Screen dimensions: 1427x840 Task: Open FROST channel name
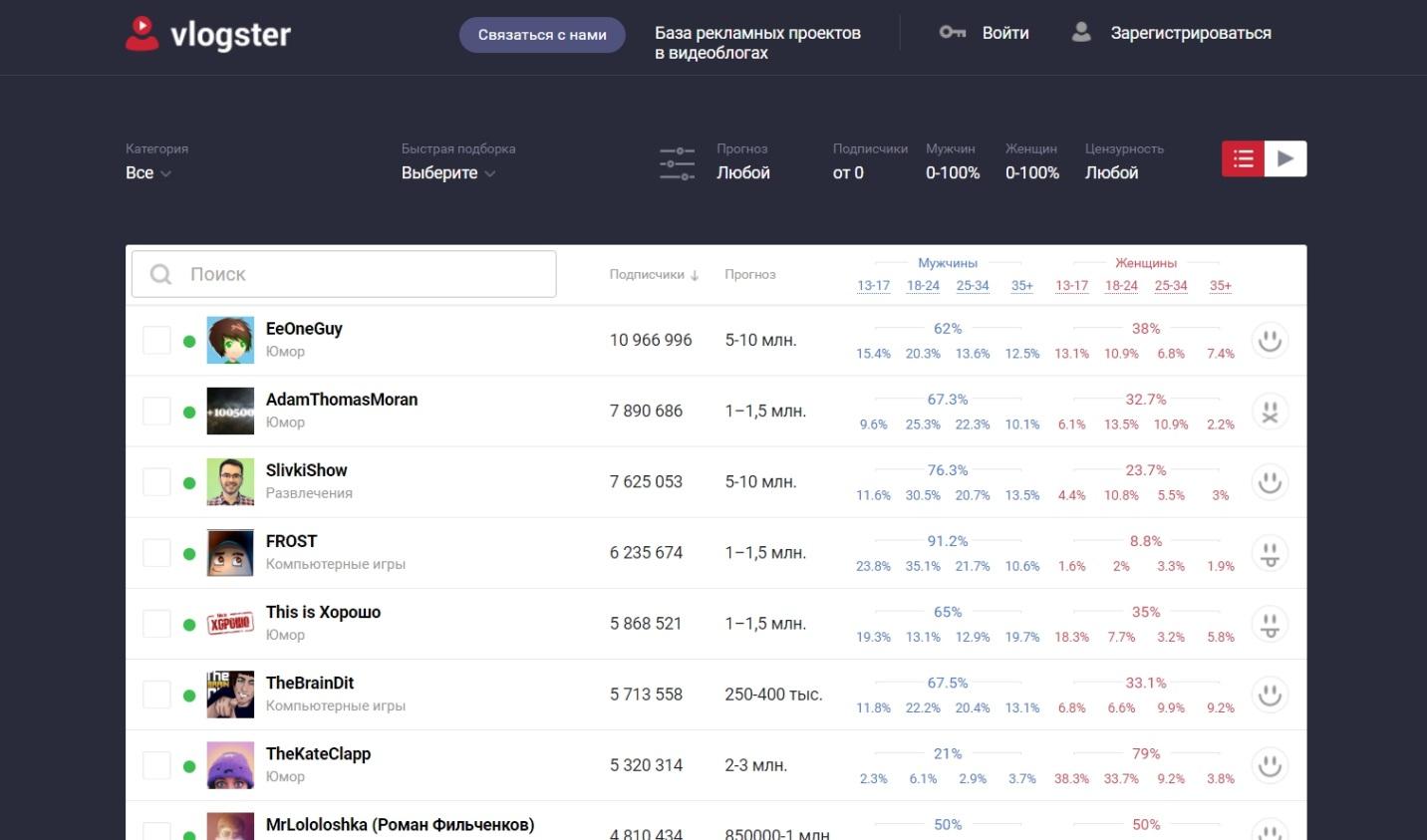click(x=291, y=541)
